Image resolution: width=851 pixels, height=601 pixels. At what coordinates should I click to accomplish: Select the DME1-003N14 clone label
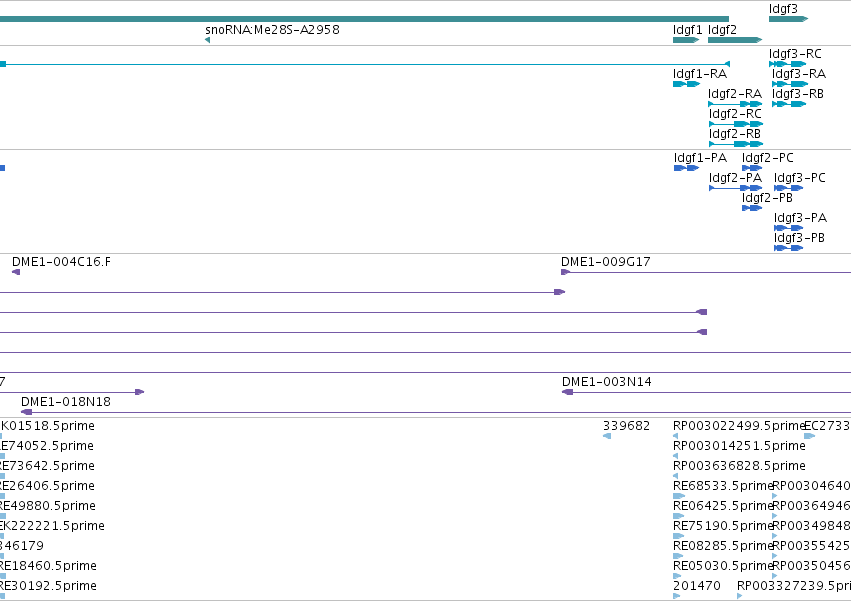pos(607,382)
